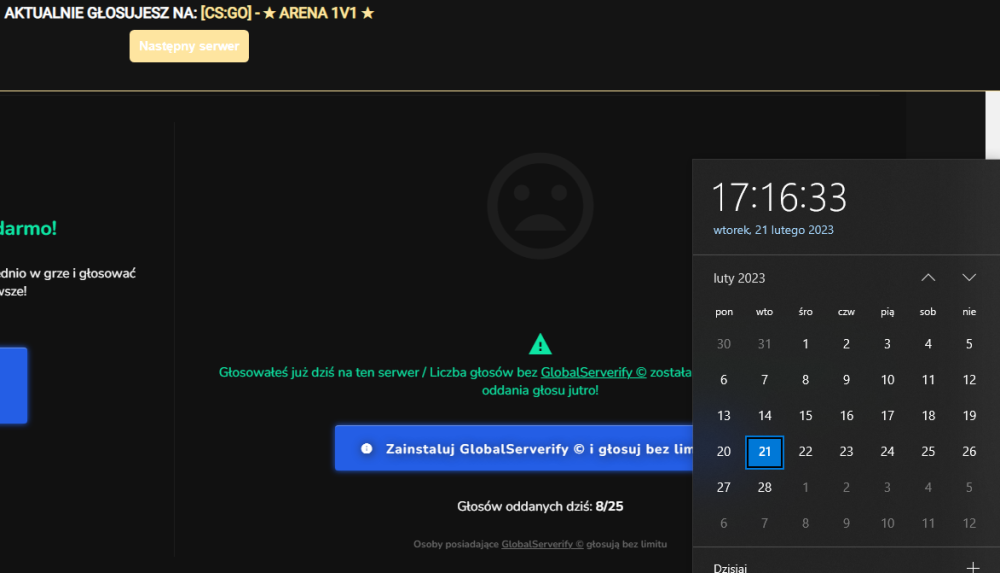Click the page's vertical scrollbar

point(992,125)
